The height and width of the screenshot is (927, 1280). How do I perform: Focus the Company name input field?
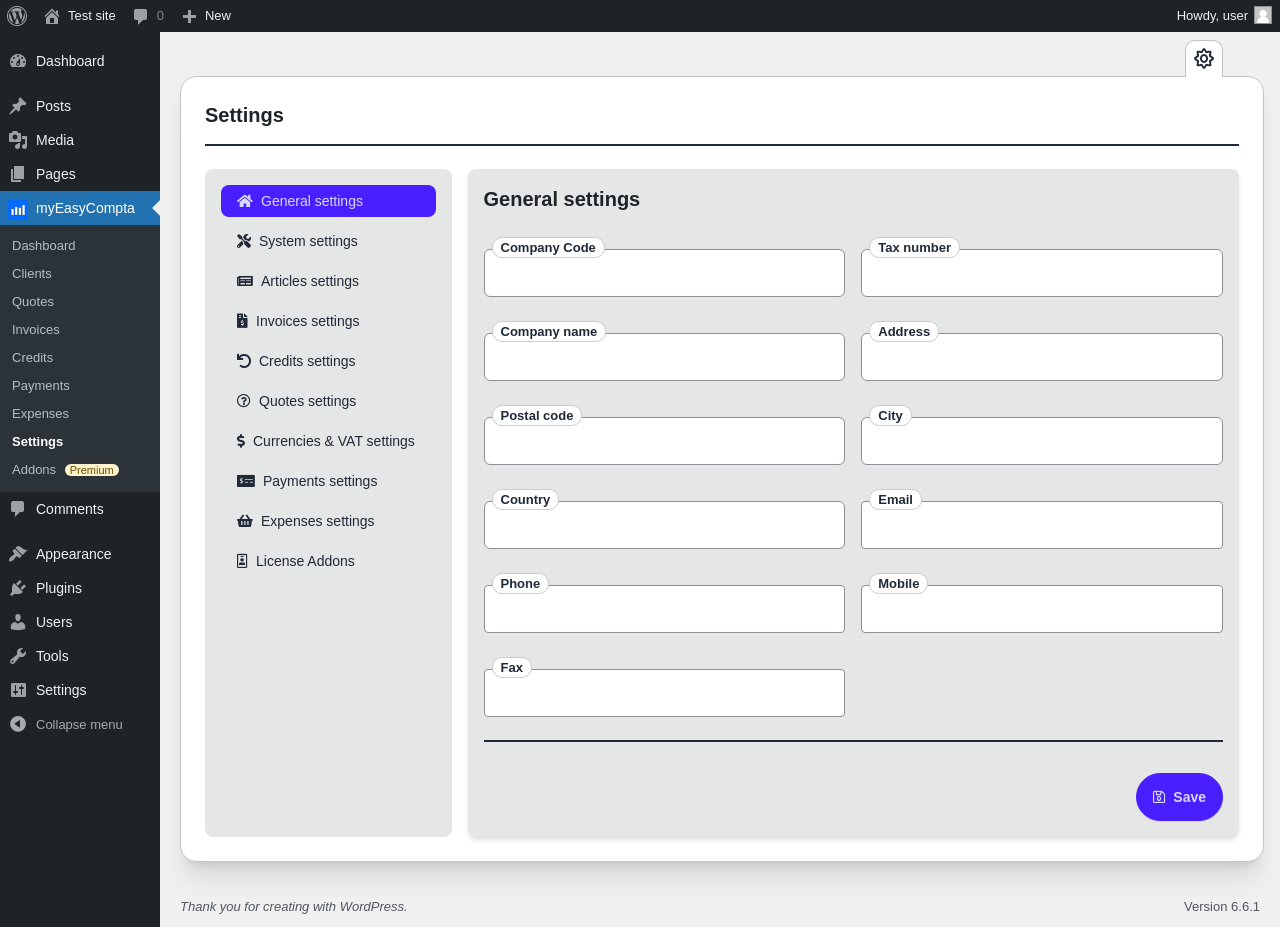pos(664,357)
